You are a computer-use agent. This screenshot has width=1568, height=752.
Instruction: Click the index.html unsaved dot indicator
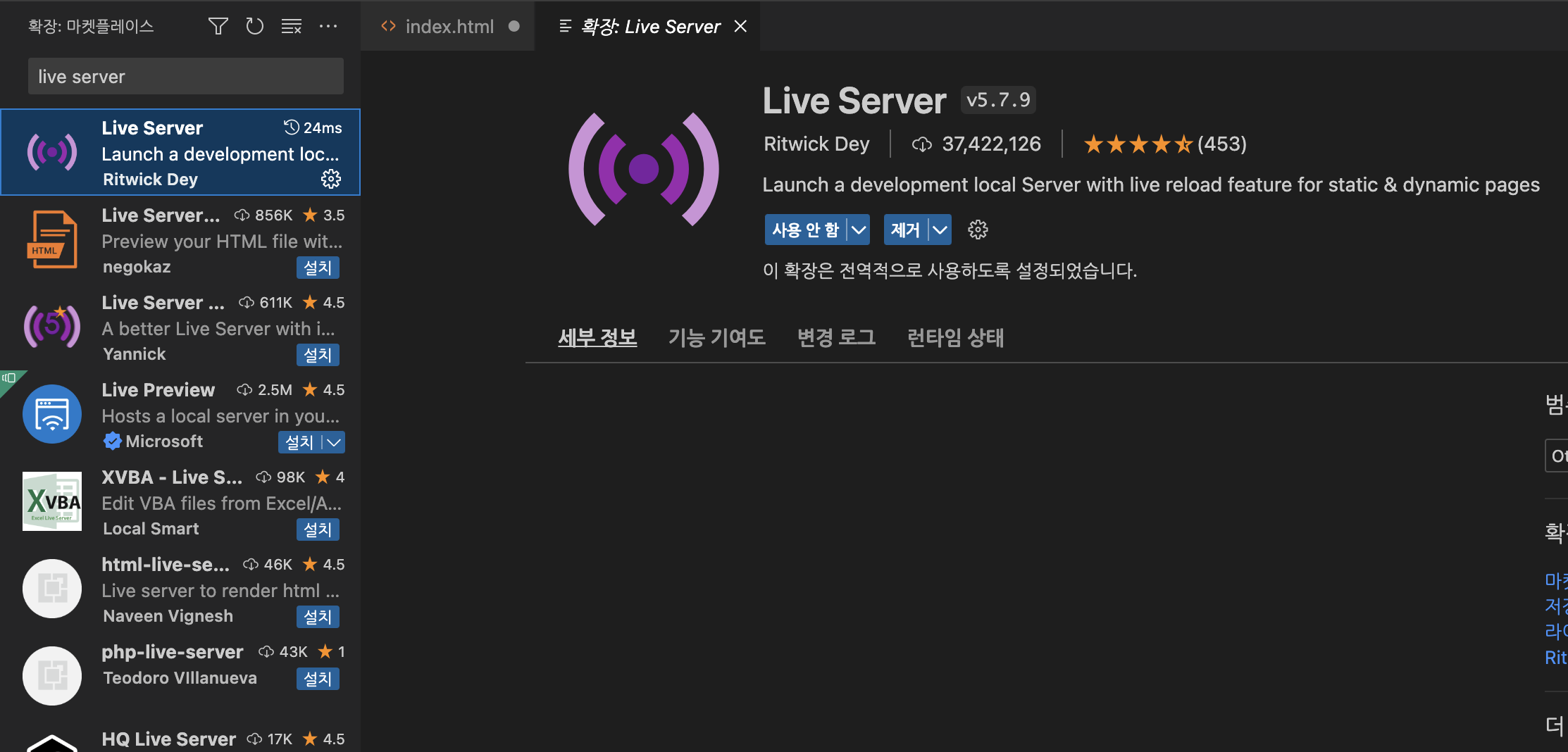tap(514, 26)
